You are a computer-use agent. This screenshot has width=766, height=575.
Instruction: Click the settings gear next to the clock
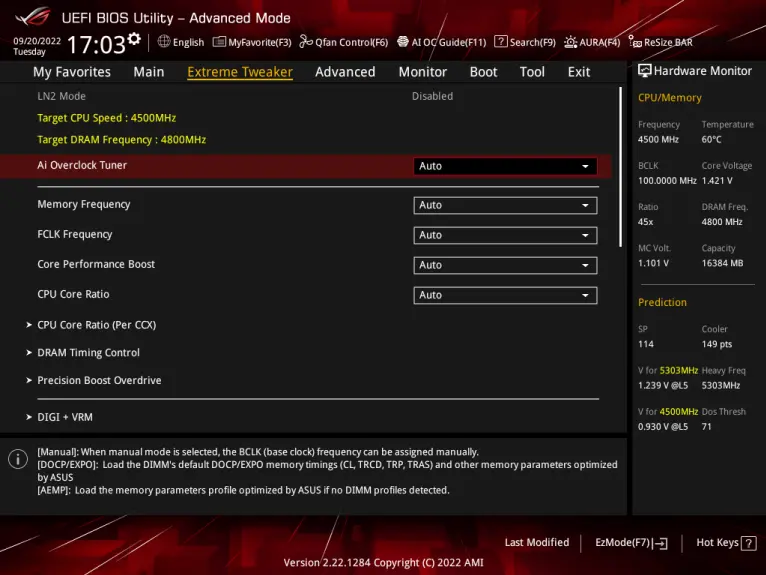click(x=134, y=40)
